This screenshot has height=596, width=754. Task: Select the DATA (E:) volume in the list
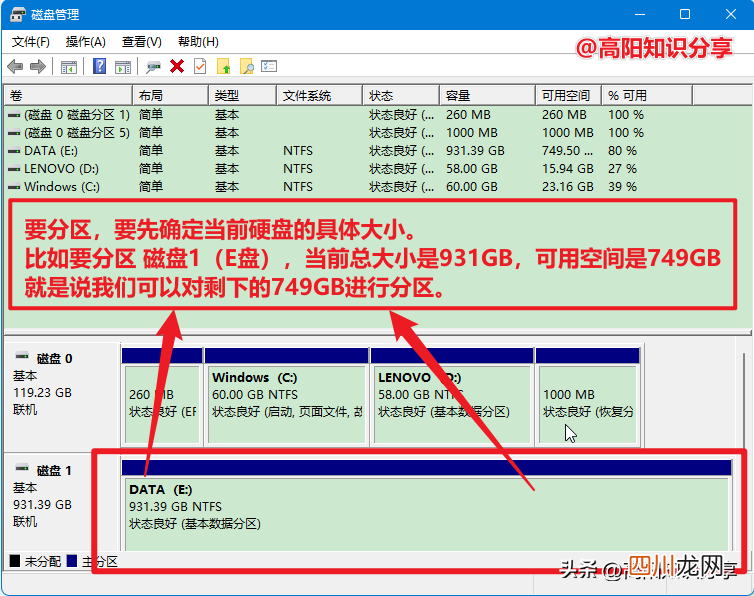[377, 151]
